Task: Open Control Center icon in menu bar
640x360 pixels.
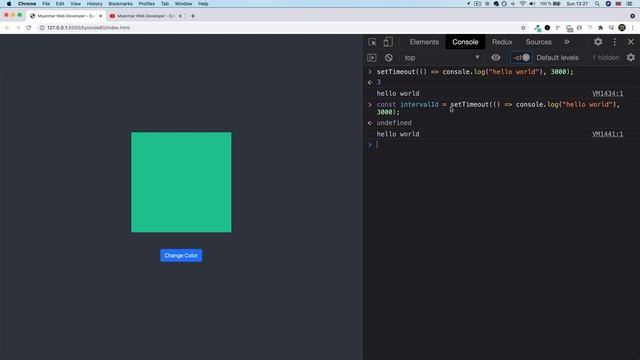Action: [629, 4]
